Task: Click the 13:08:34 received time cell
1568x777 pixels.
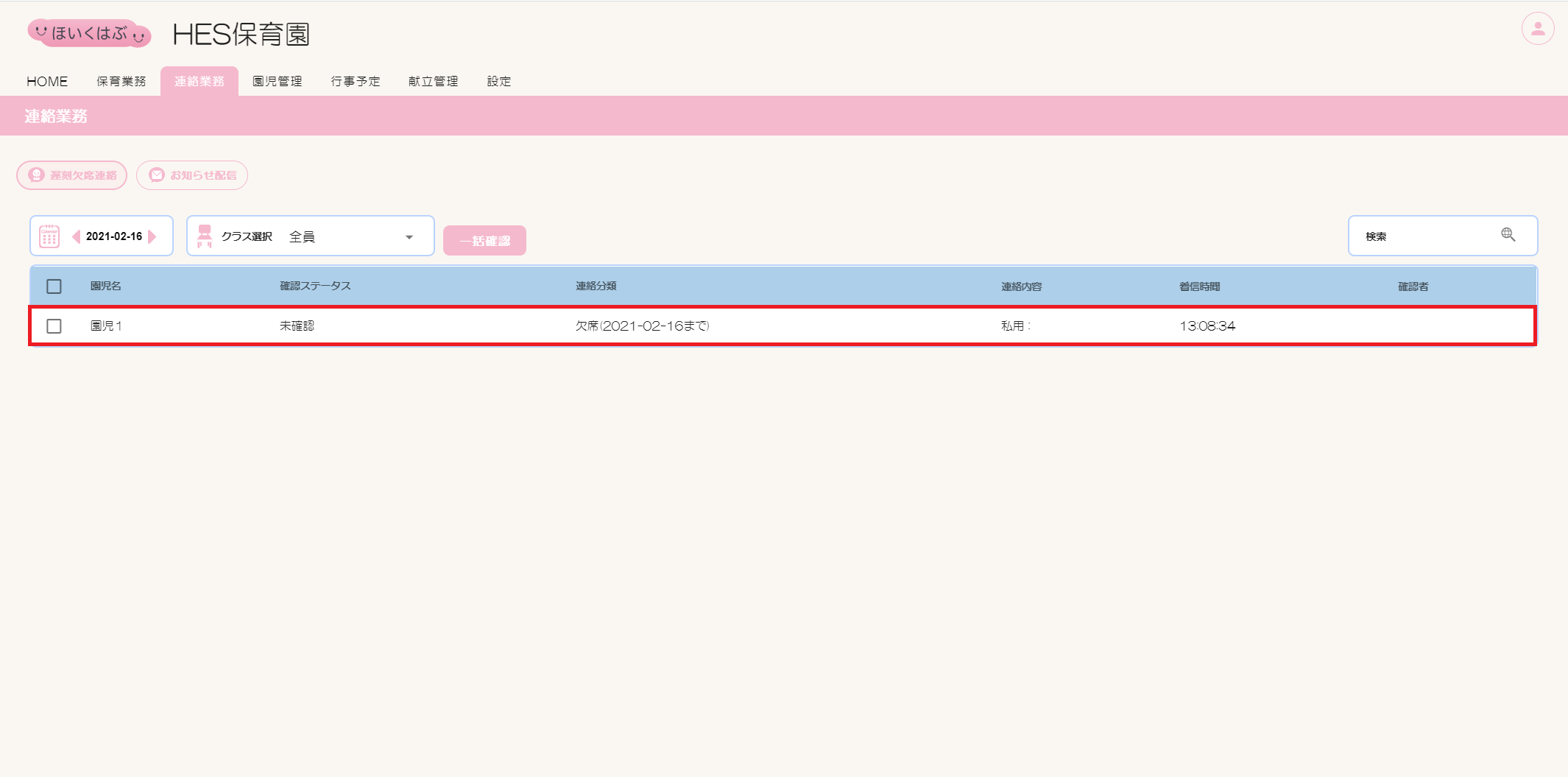Action: point(1207,326)
